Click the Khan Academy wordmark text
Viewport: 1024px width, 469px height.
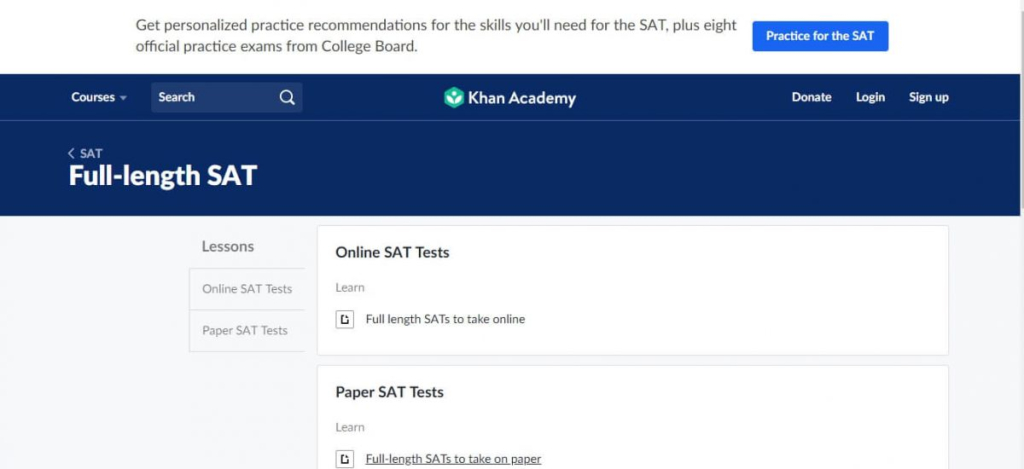coord(522,98)
